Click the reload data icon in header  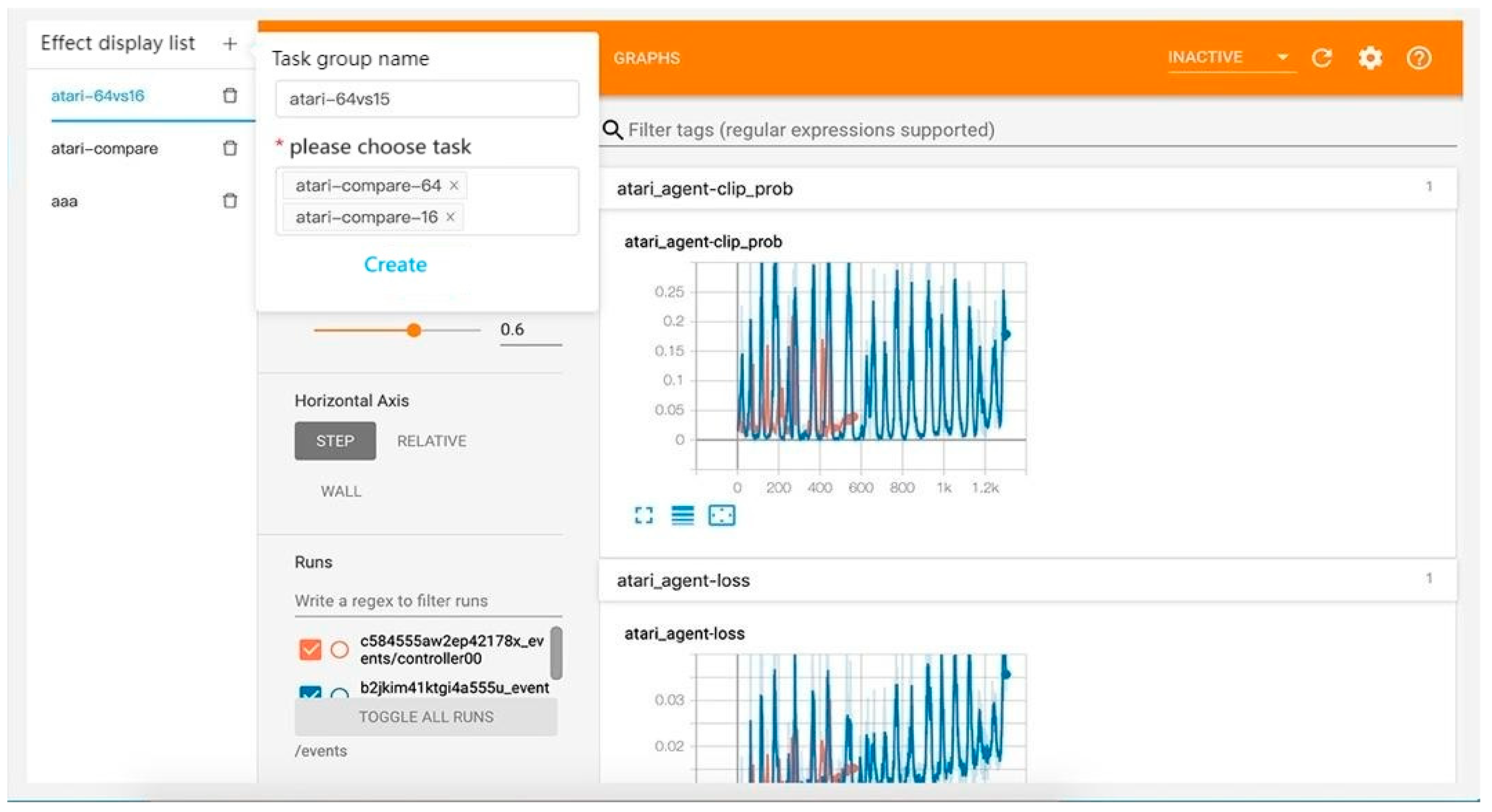tap(1322, 58)
